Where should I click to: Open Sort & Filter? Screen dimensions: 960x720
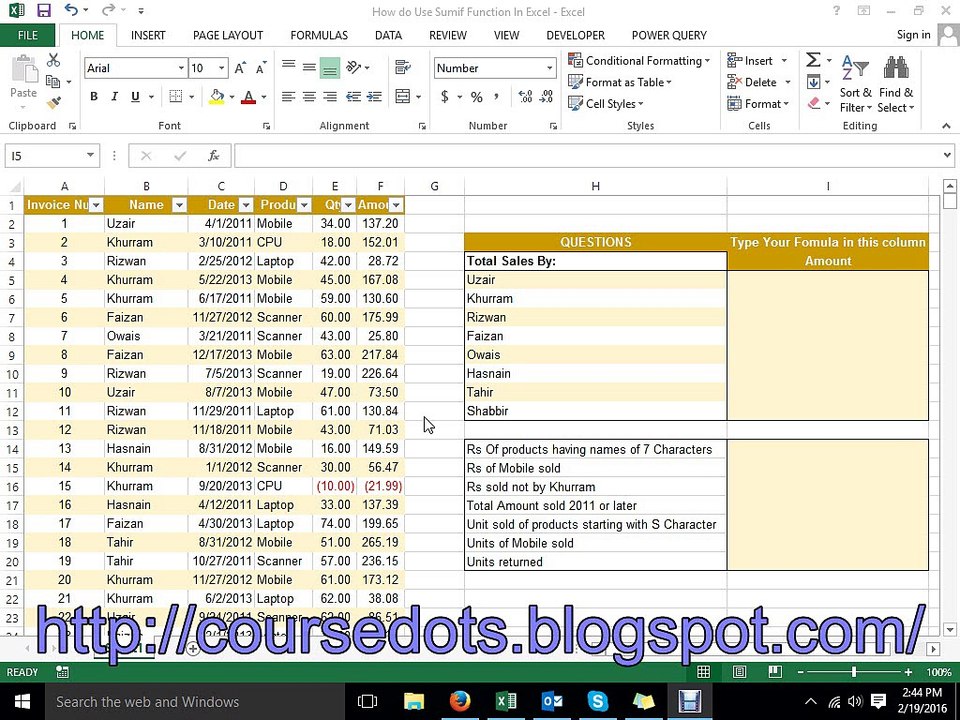click(x=855, y=84)
